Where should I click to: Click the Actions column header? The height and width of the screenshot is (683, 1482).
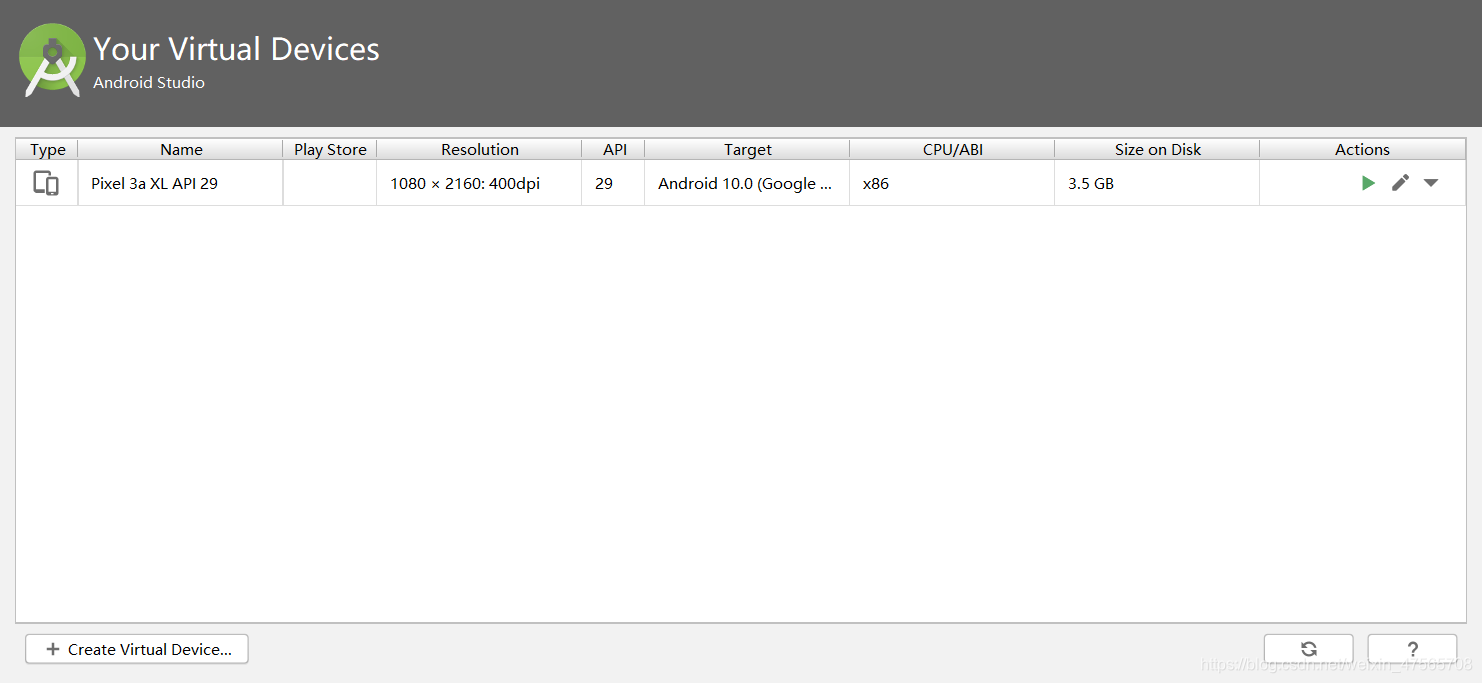click(x=1362, y=149)
